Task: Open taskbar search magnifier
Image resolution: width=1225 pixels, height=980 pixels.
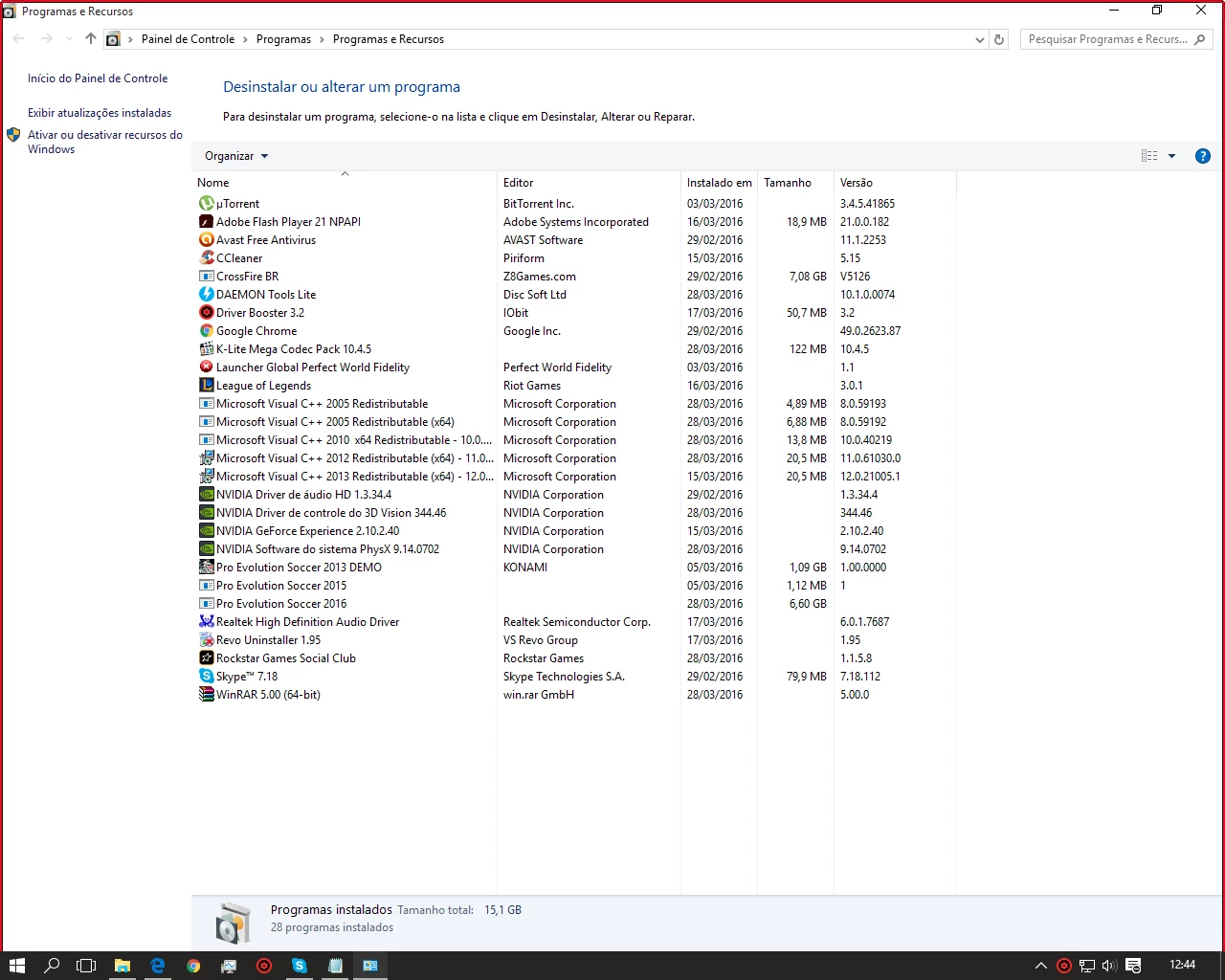Action: 52,966
